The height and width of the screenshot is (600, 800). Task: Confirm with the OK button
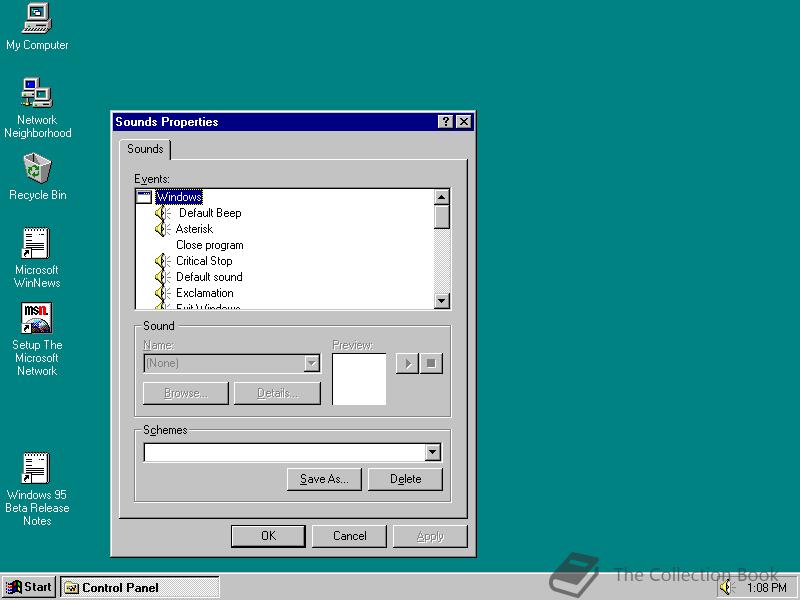tap(268, 536)
